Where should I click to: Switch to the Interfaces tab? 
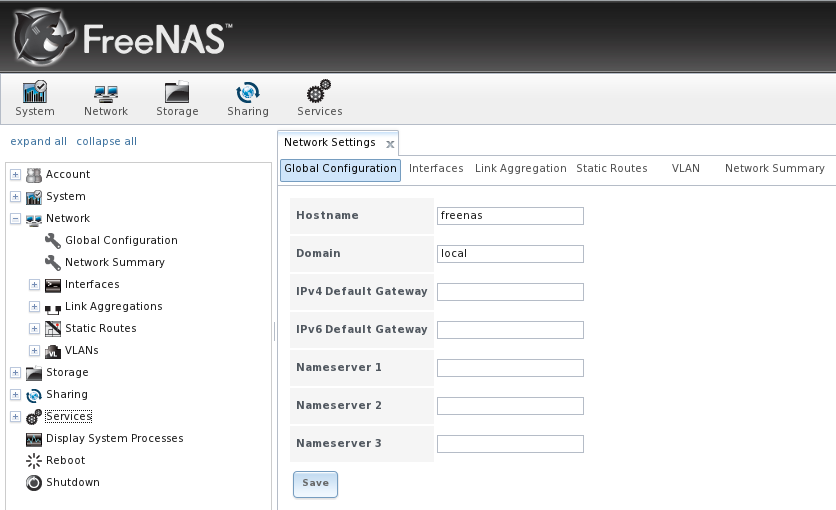click(436, 168)
